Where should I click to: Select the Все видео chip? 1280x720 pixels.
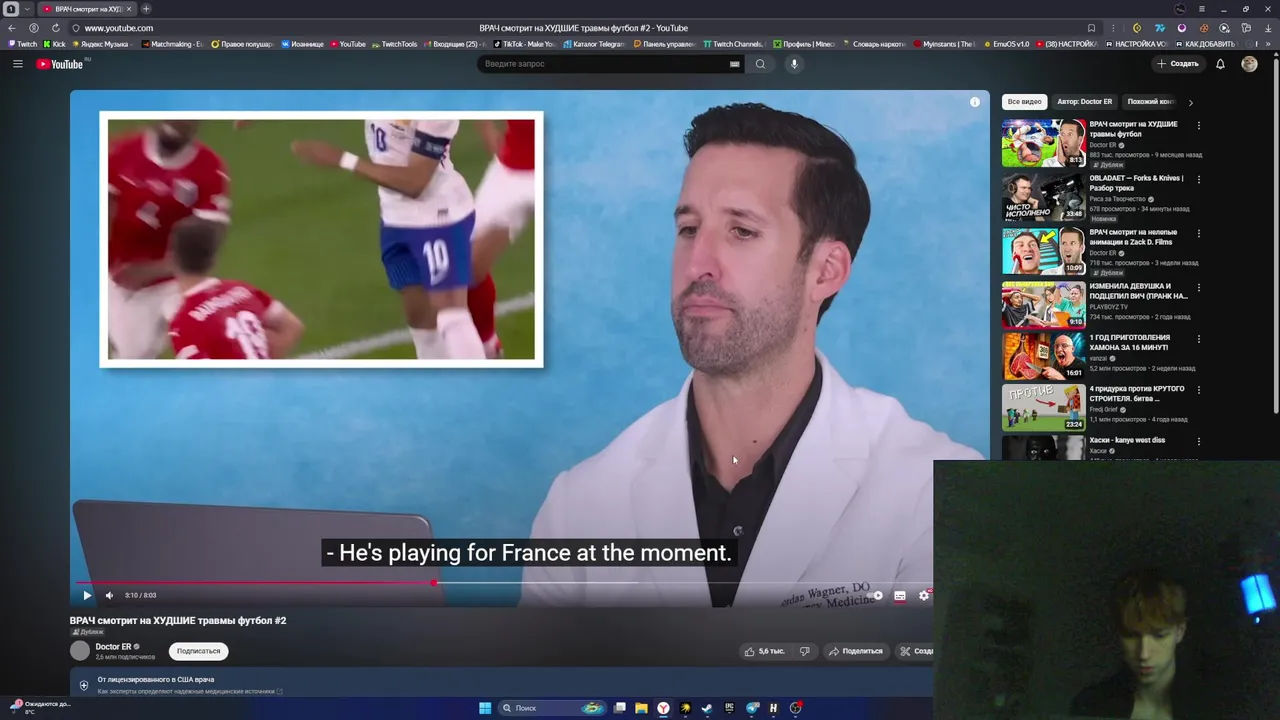tap(1024, 102)
